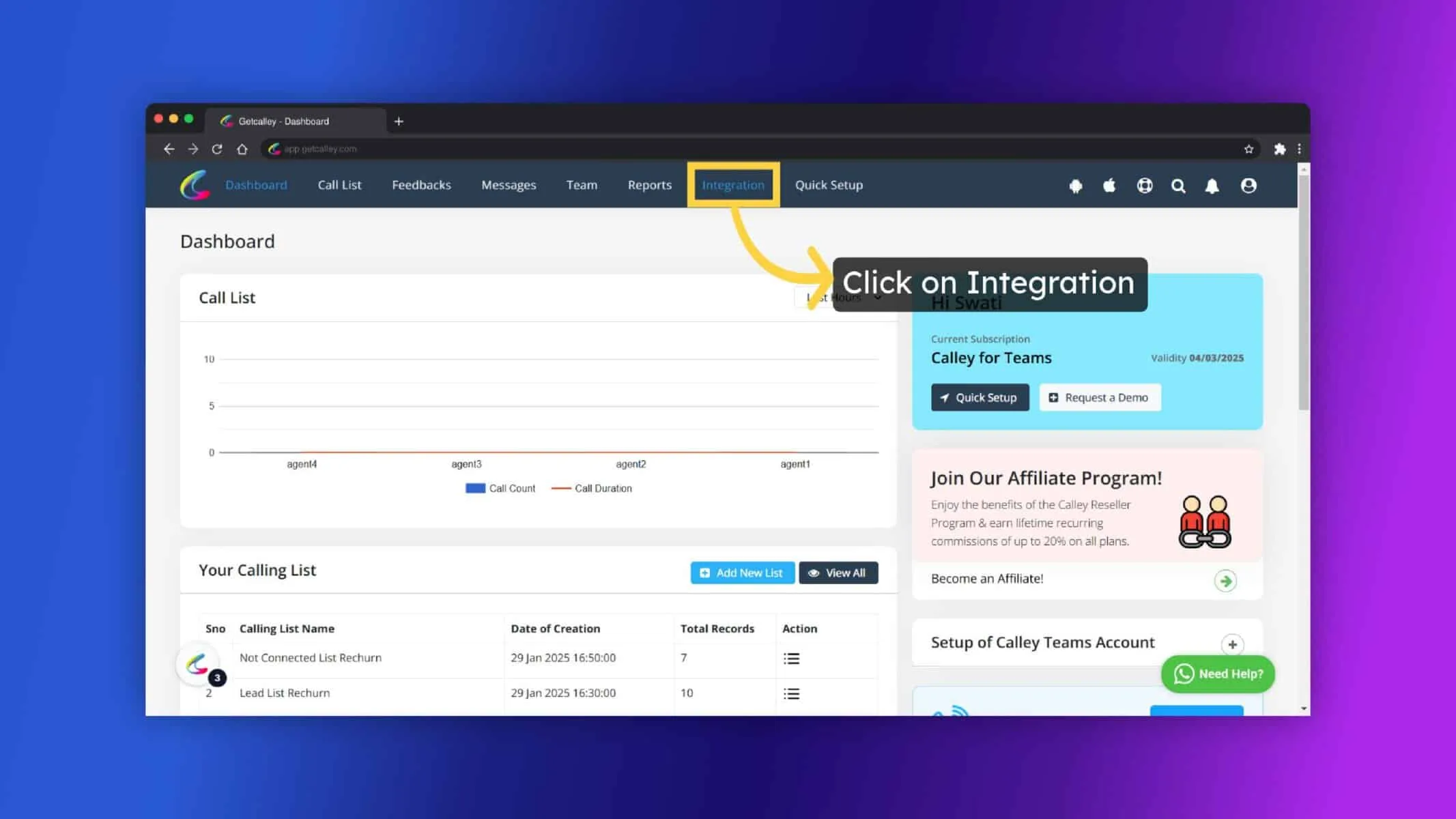Open the search magnifier icon
1456x819 pixels.
(1178, 186)
